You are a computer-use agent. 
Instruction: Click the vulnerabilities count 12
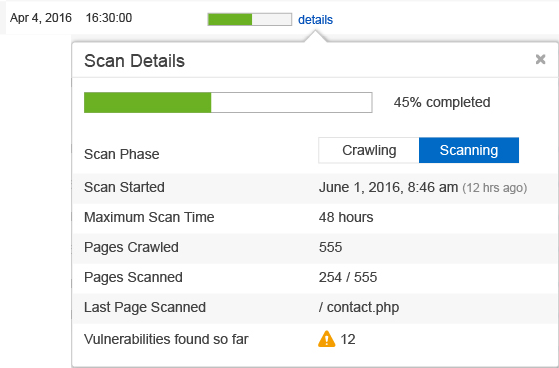(348, 339)
